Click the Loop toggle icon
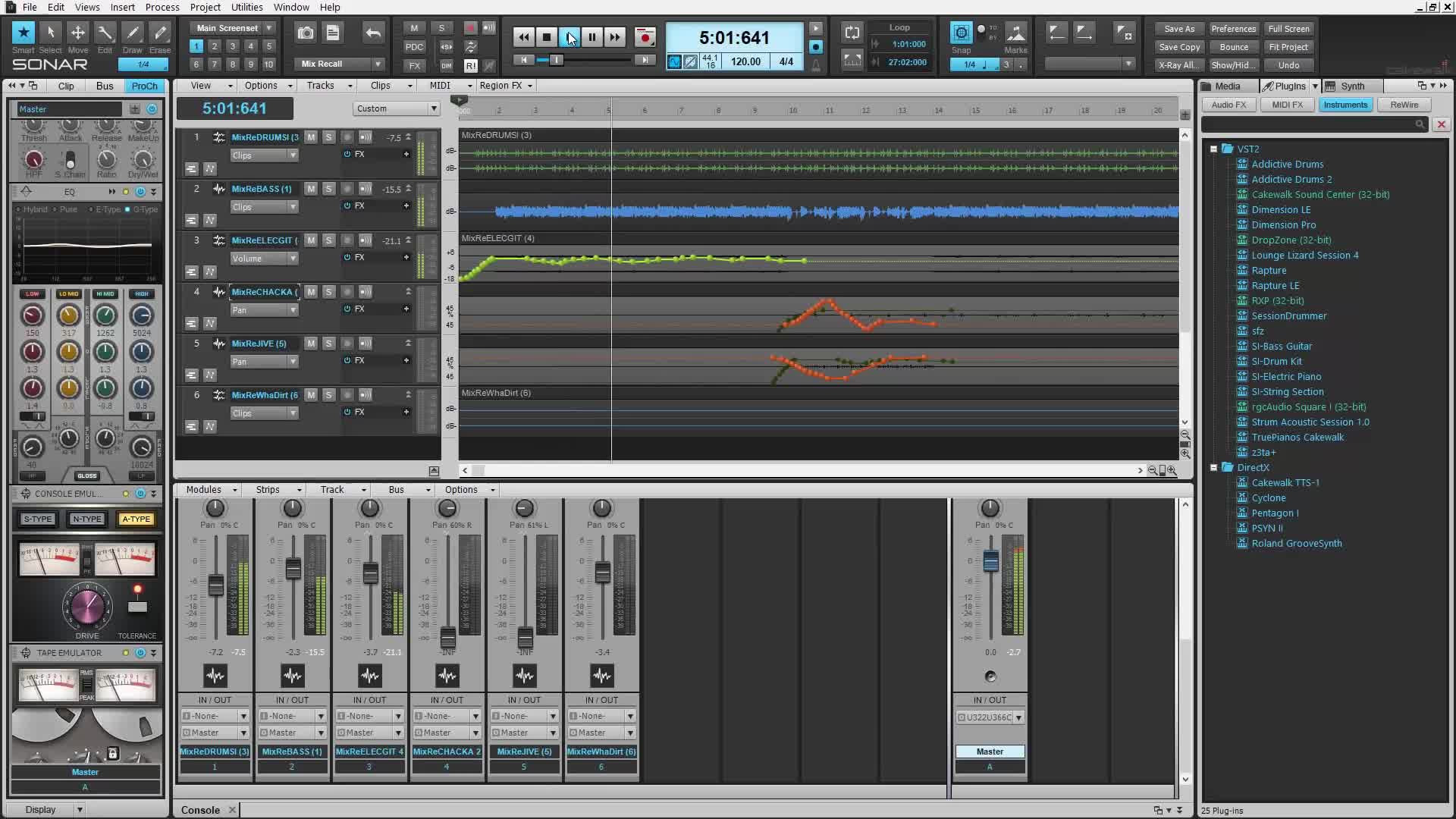1456x819 pixels. (x=852, y=33)
